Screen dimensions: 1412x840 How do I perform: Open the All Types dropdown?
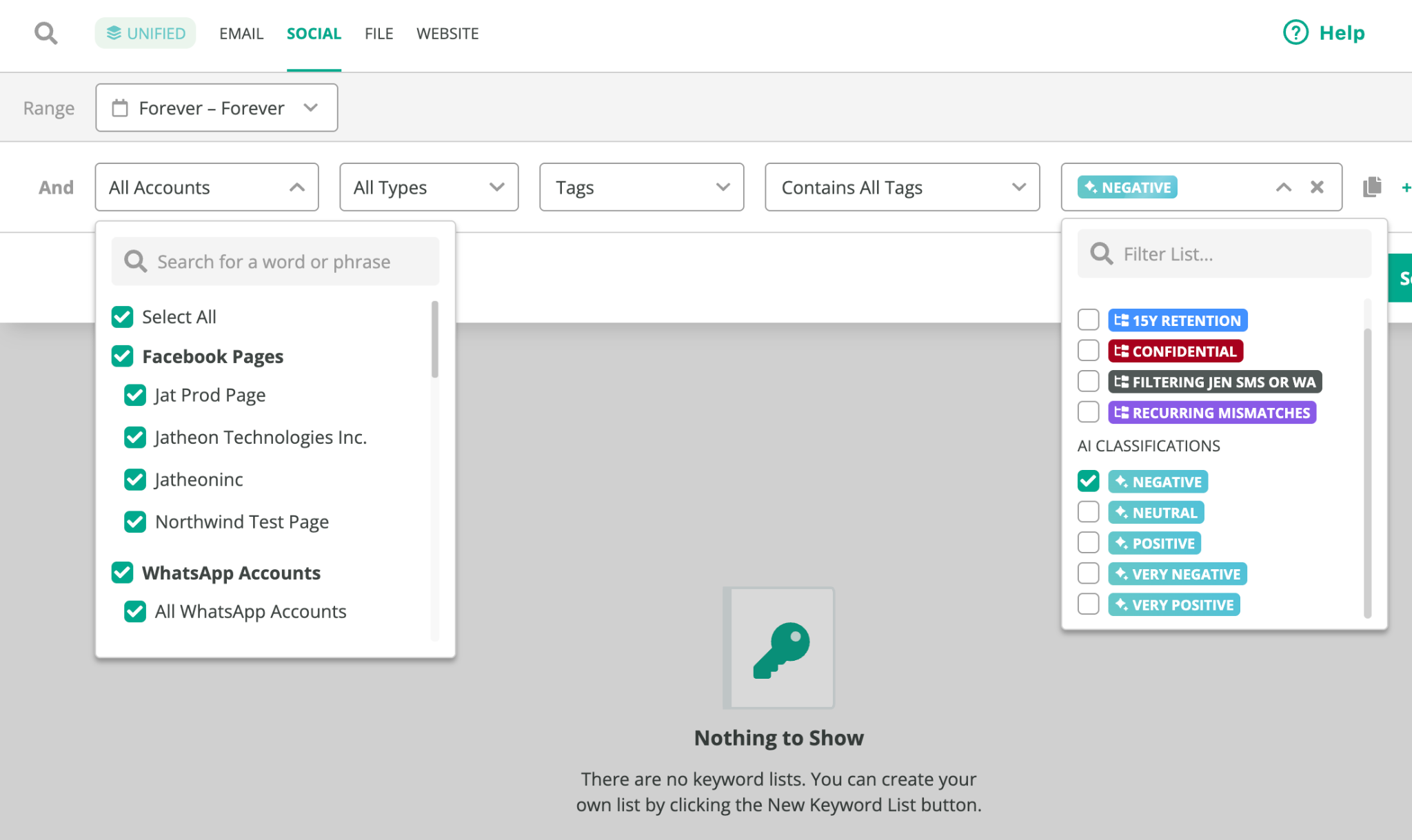coord(429,187)
